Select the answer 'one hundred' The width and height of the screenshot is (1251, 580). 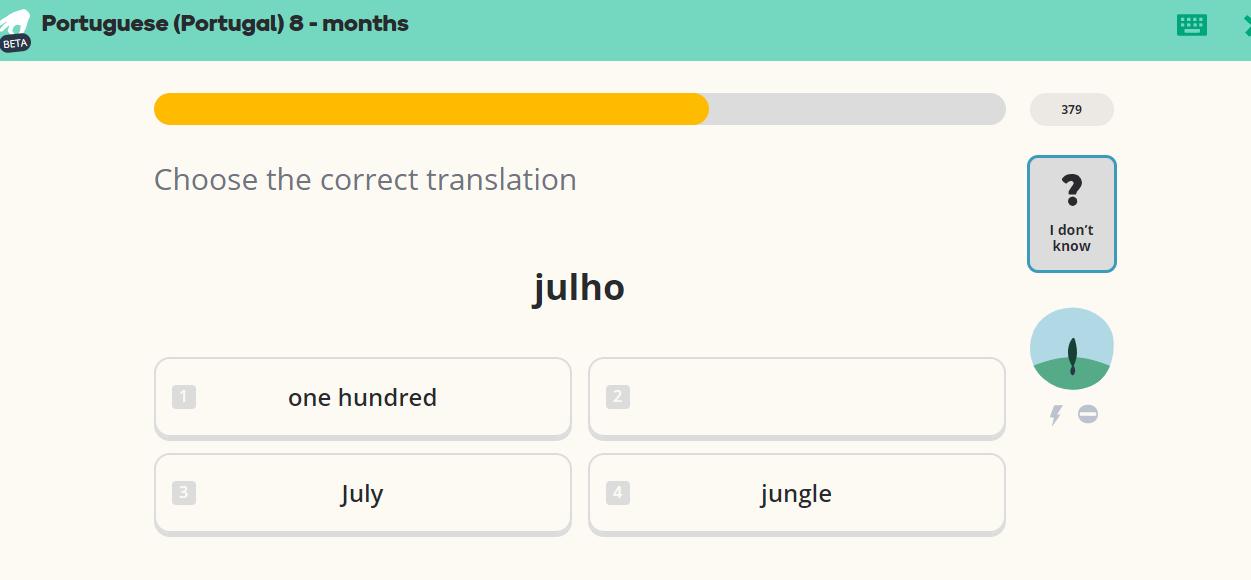[362, 398]
